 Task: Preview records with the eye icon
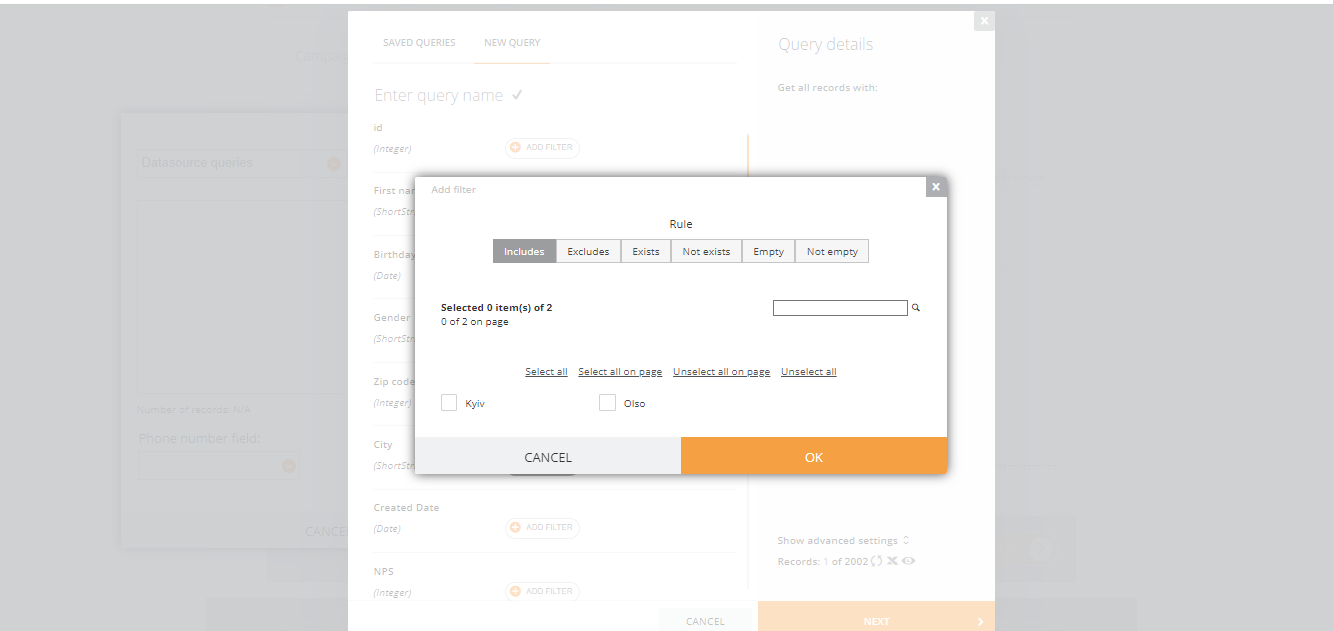point(908,561)
